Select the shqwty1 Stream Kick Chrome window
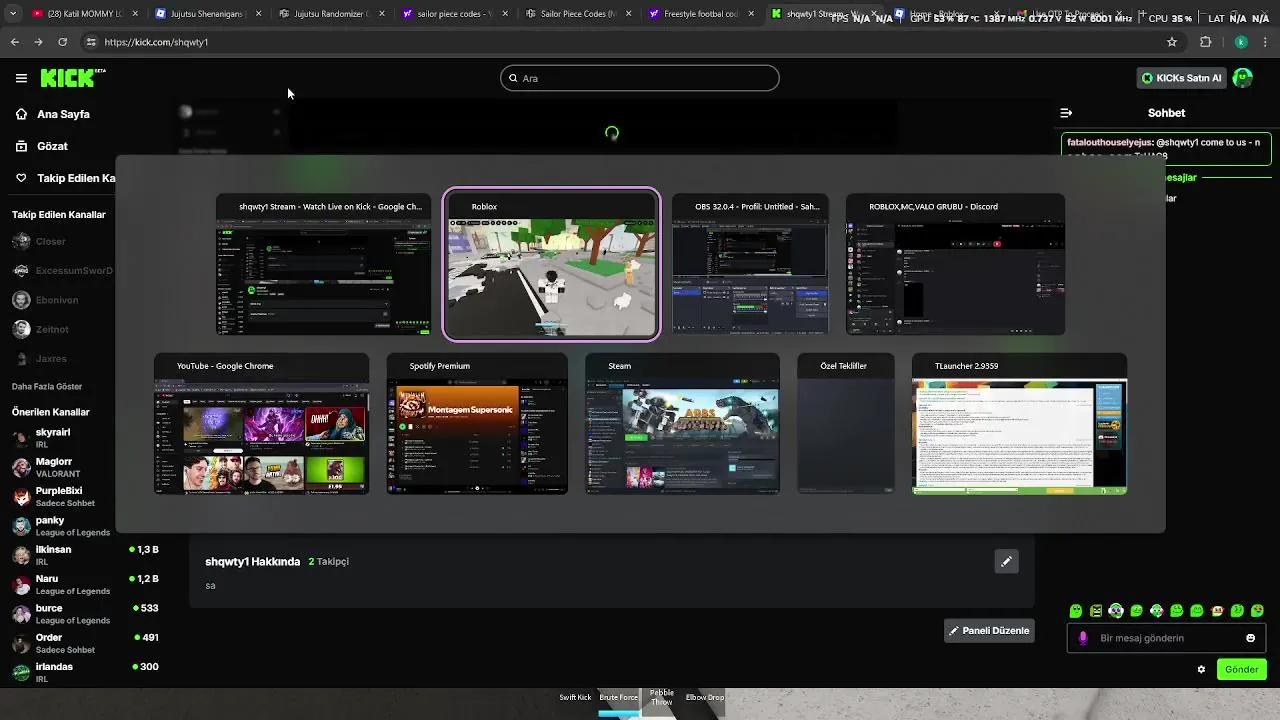The width and height of the screenshot is (1280, 720). 323,265
